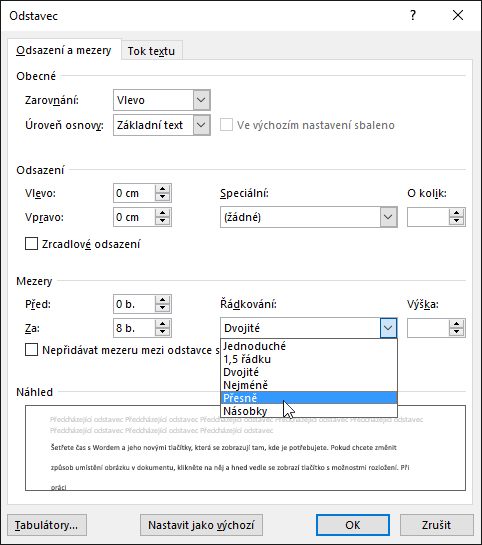
Task: Open the help question mark button
Action: point(413,15)
